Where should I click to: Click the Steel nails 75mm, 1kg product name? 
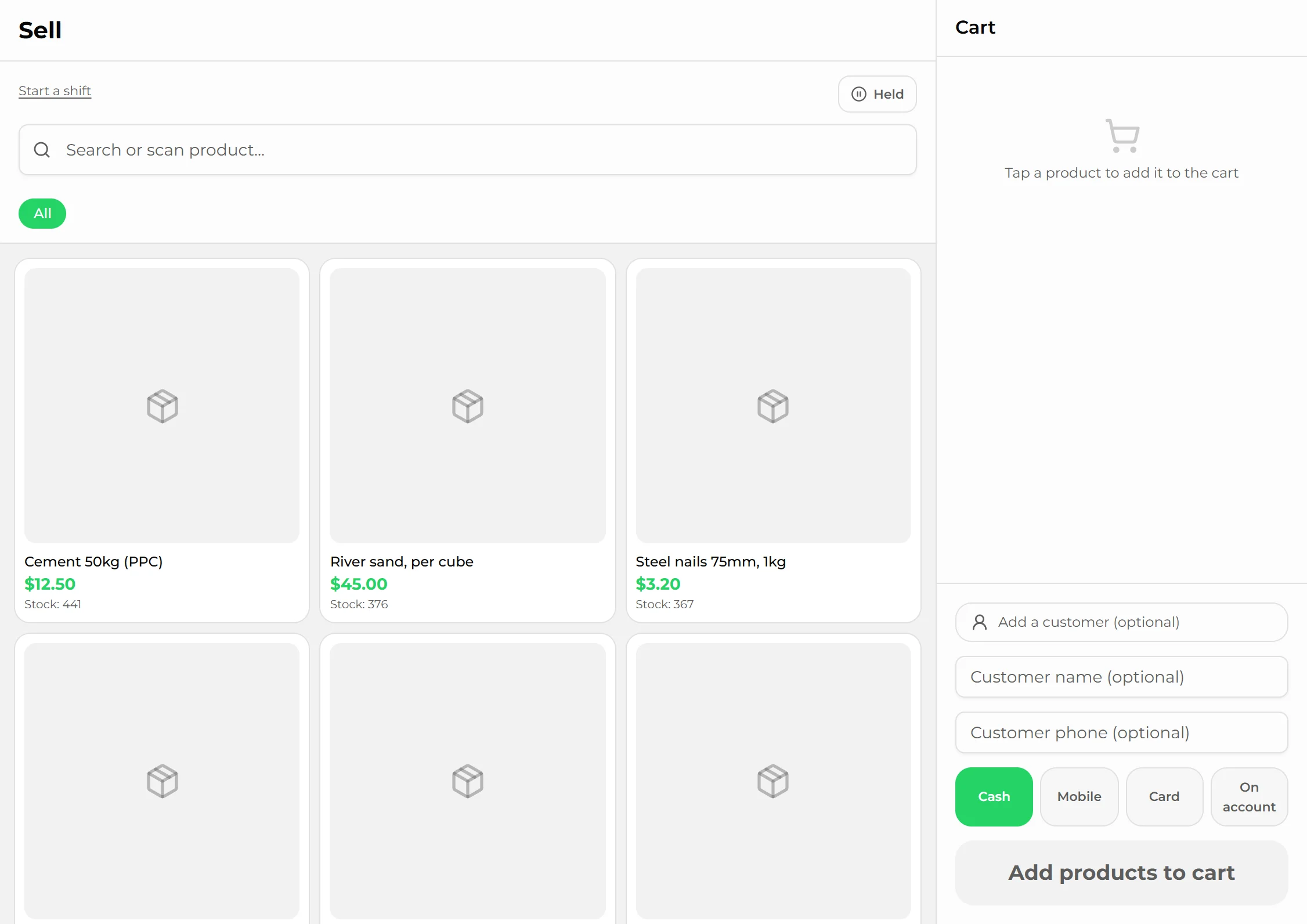tap(710, 561)
